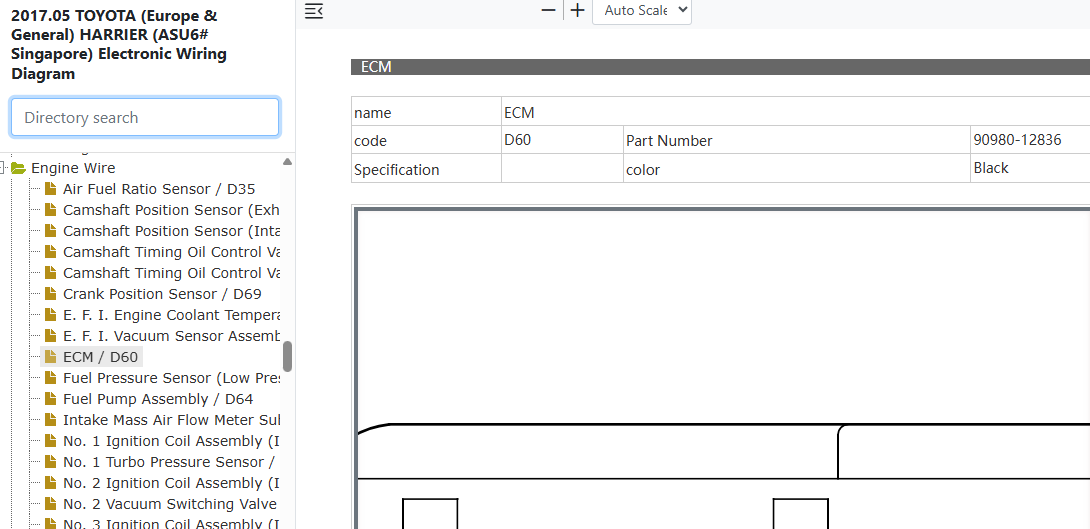
Task: Click document icon beside E. F. I. Engine Coolant
Action: coord(50,314)
